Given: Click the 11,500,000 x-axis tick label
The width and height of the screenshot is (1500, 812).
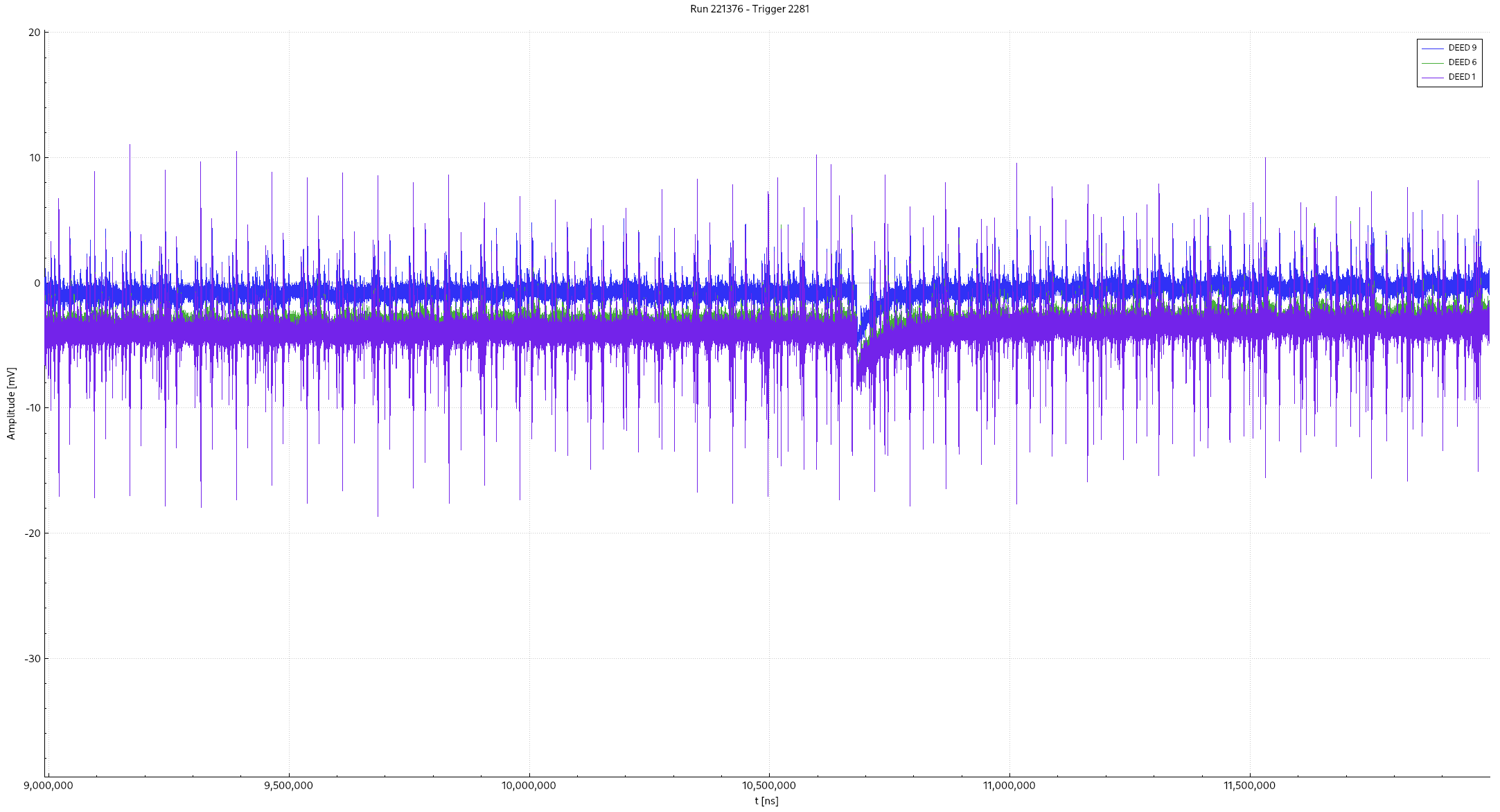Looking at the screenshot, I should coord(1250,786).
